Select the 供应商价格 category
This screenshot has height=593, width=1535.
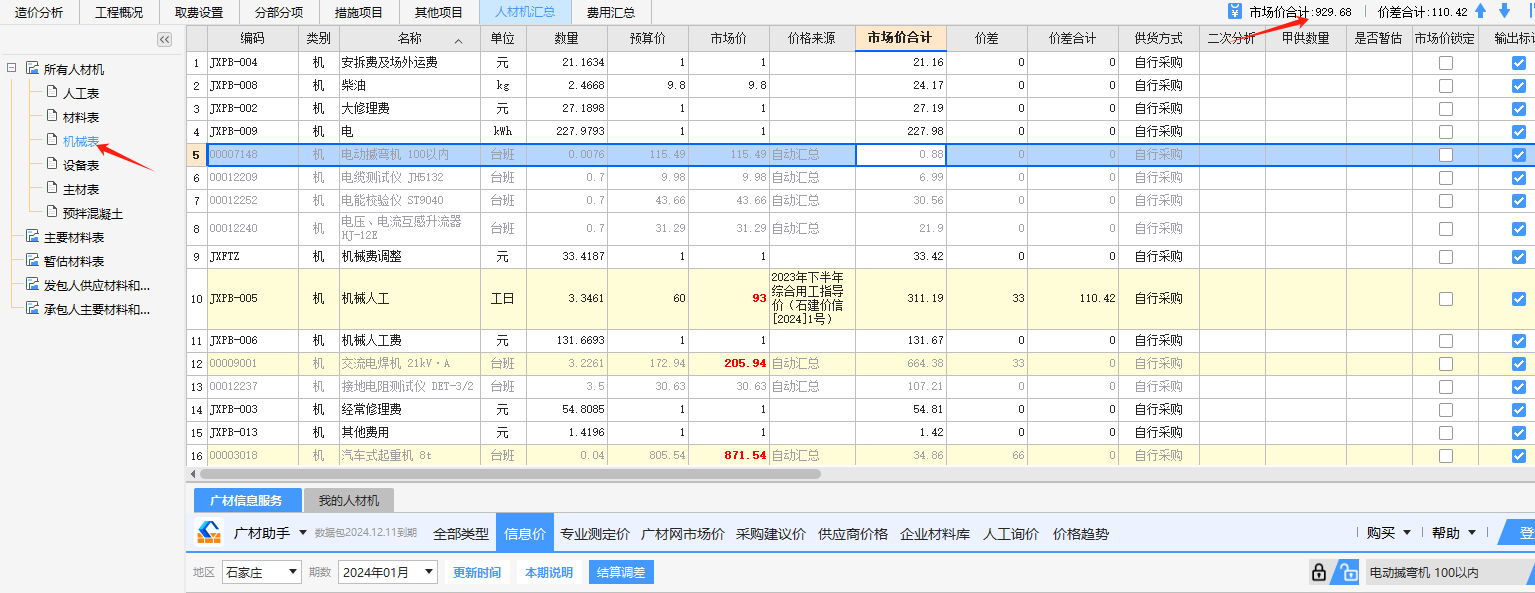point(853,533)
